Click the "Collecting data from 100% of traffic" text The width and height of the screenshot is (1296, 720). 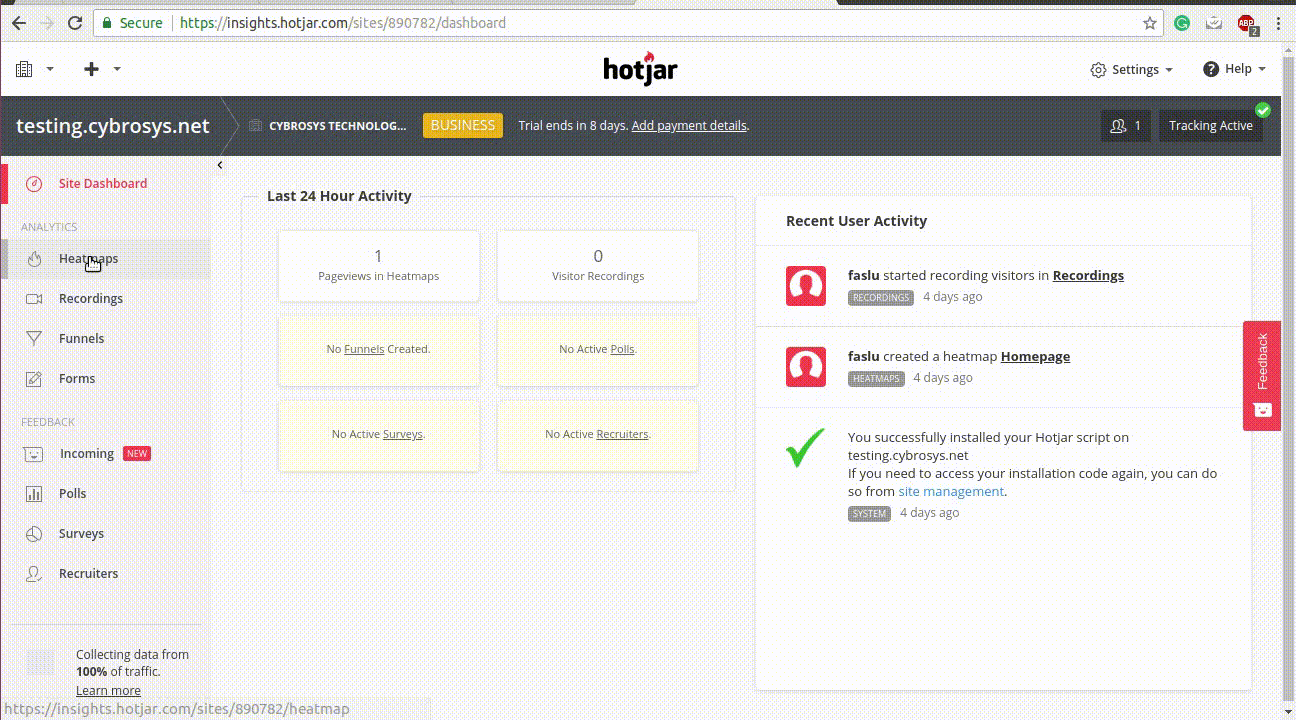132,663
